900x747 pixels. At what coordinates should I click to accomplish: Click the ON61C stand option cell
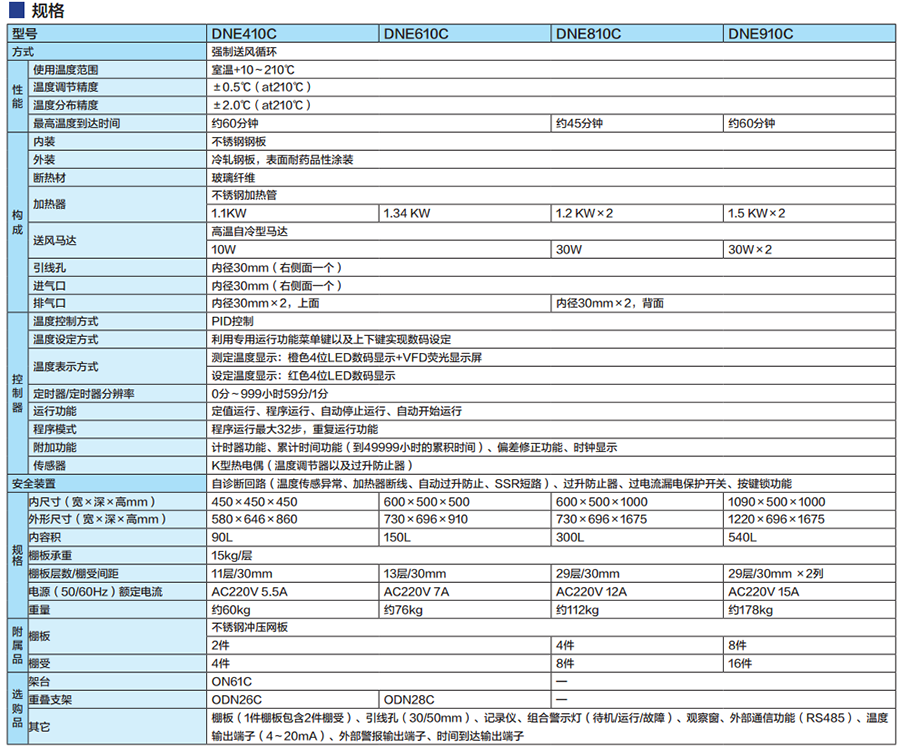tap(231, 680)
